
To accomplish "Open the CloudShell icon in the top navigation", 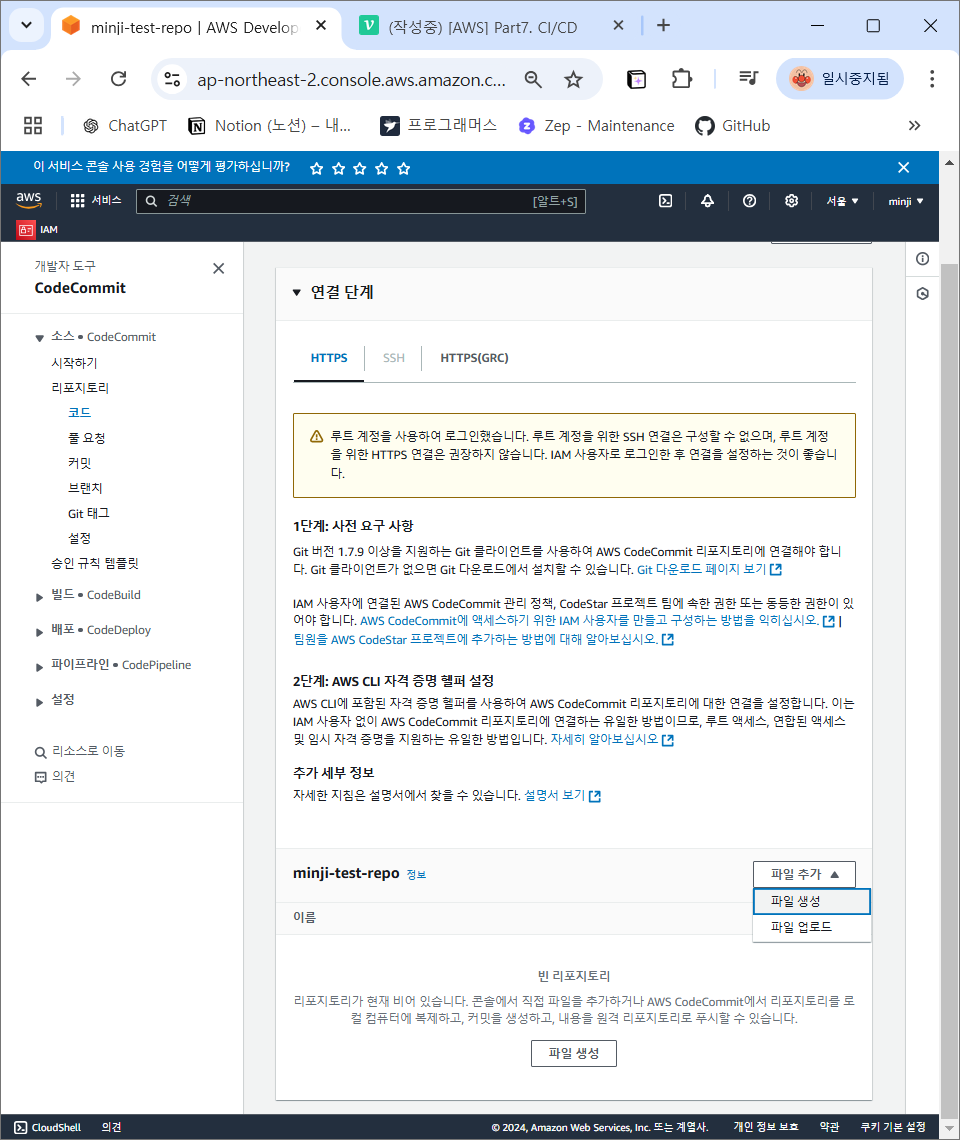I will [665, 201].
